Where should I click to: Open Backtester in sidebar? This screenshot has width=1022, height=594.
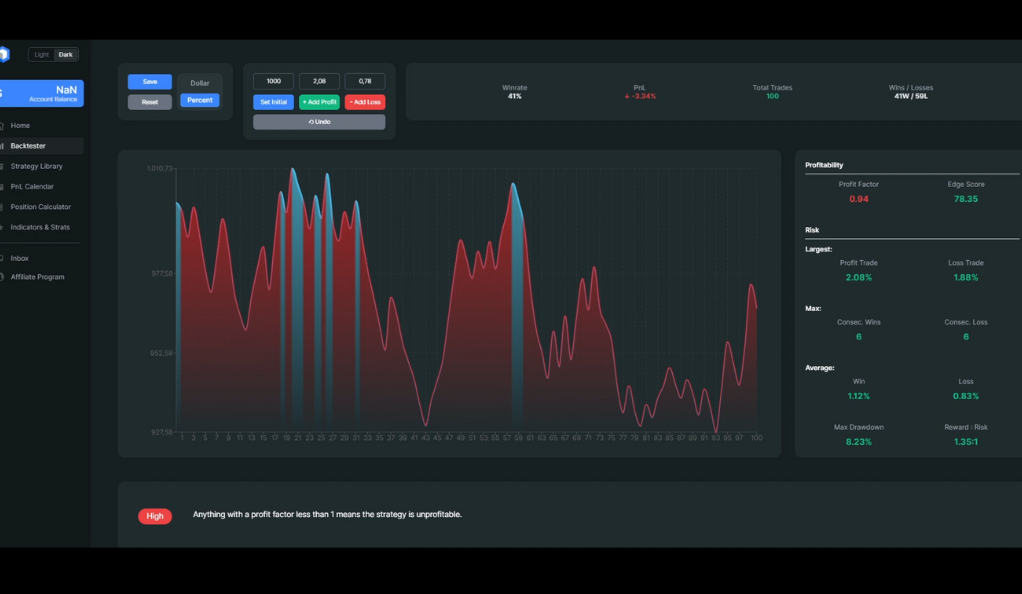pos(42,146)
